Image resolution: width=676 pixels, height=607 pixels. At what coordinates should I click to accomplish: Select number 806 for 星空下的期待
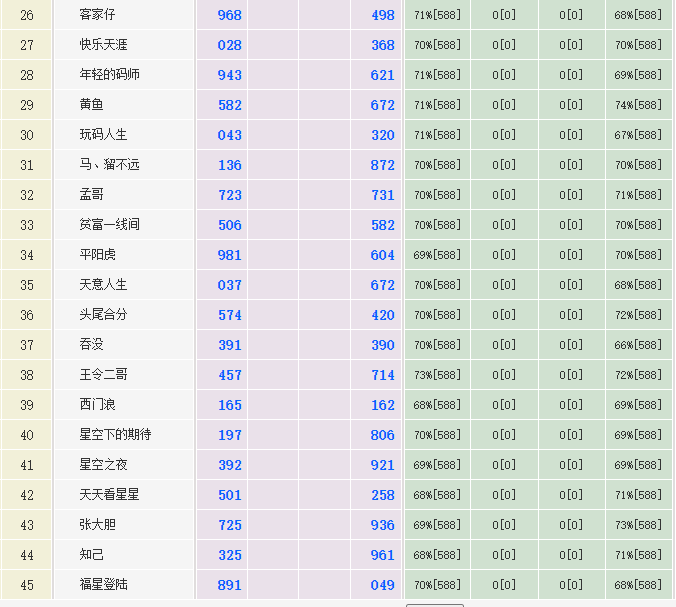(x=382, y=435)
